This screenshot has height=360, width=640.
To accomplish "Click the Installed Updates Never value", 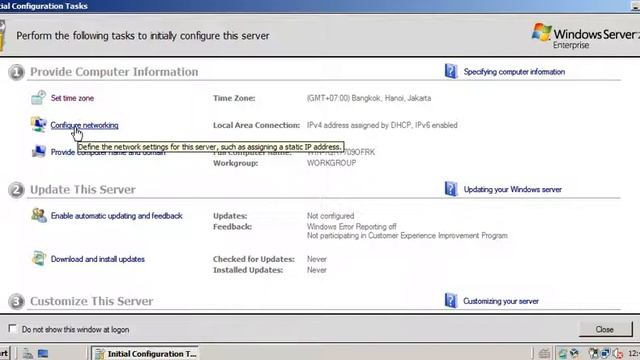I will coord(317,270).
